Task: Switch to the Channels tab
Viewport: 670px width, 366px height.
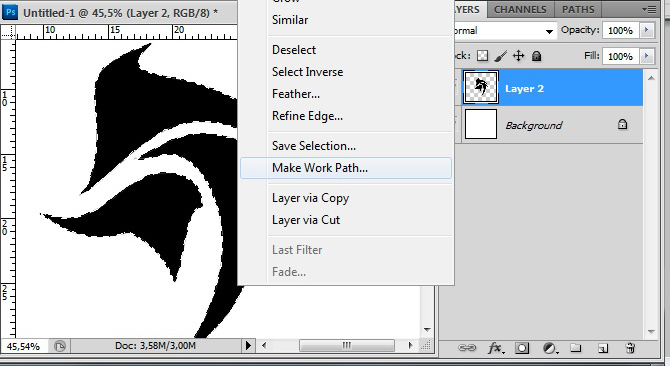Action: pos(520,9)
